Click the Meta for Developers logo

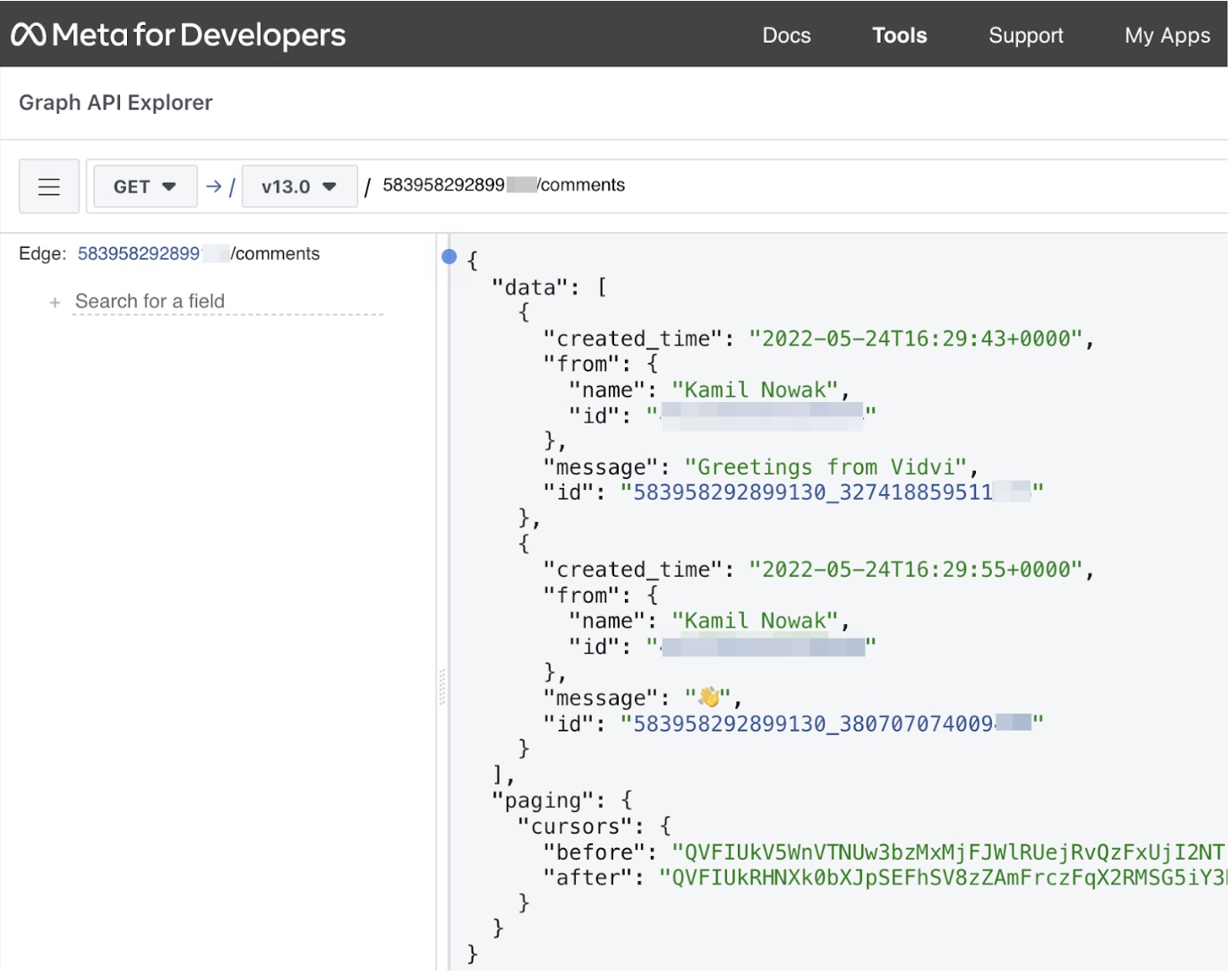coord(178,35)
